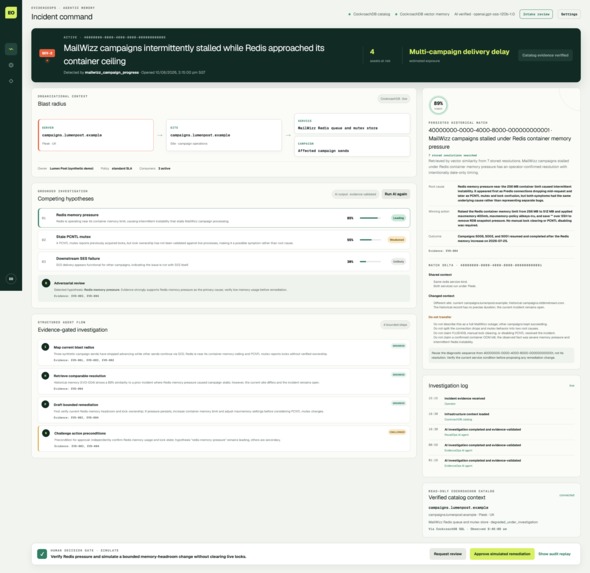The height and width of the screenshot is (573, 590).
Task: Click the Evidence-gated investigation heading
Action: 73,330
